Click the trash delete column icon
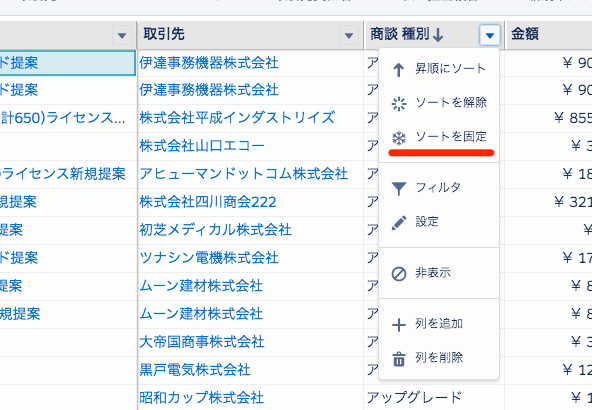Image resolution: width=592 pixels, height=410 pixels. coord(399,359)
